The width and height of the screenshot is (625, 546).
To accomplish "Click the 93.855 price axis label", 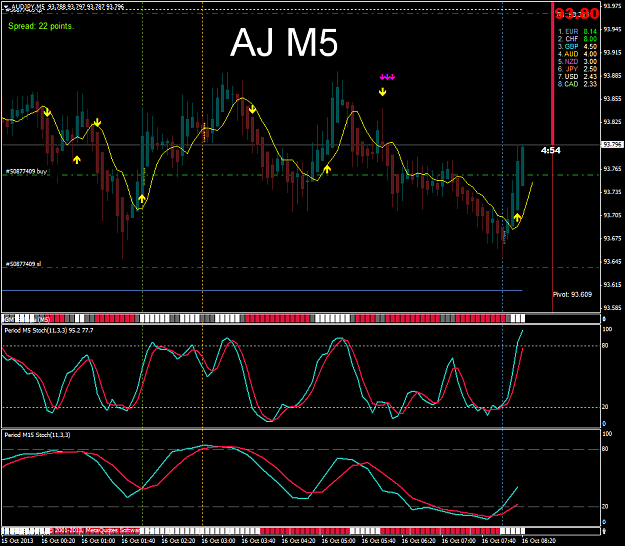I will [612, 99].
